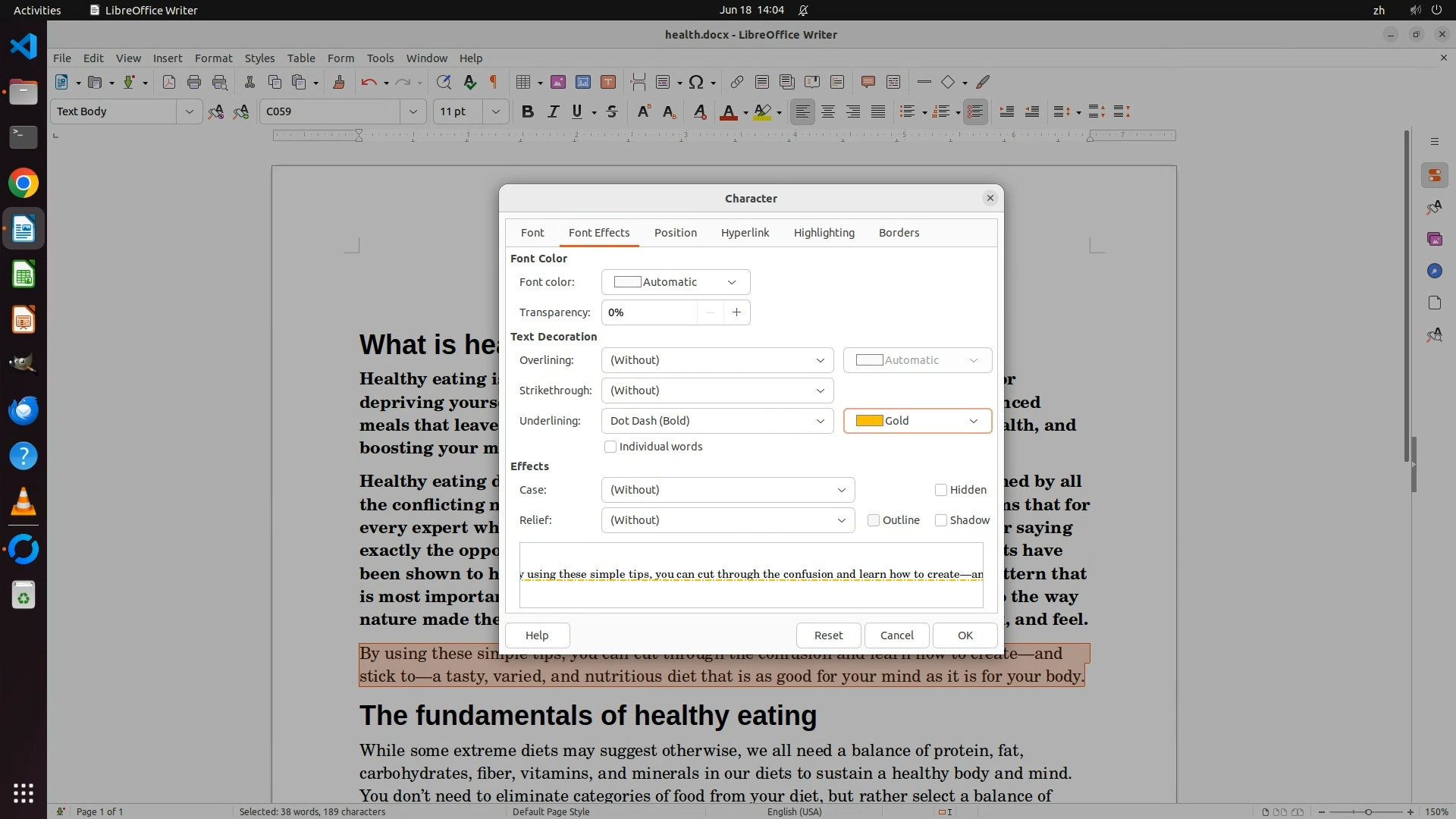Click the Print toolbar icon
1456x819 pixels.
tap(194, 83)
